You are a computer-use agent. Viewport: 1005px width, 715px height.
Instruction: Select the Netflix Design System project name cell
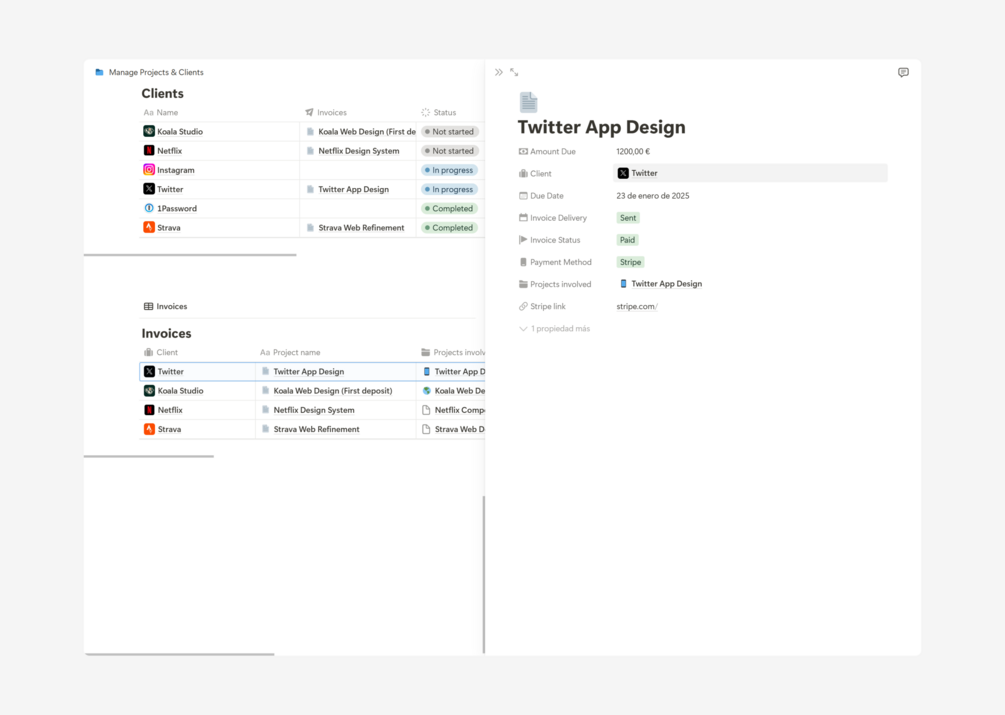(x=336, y=410)
